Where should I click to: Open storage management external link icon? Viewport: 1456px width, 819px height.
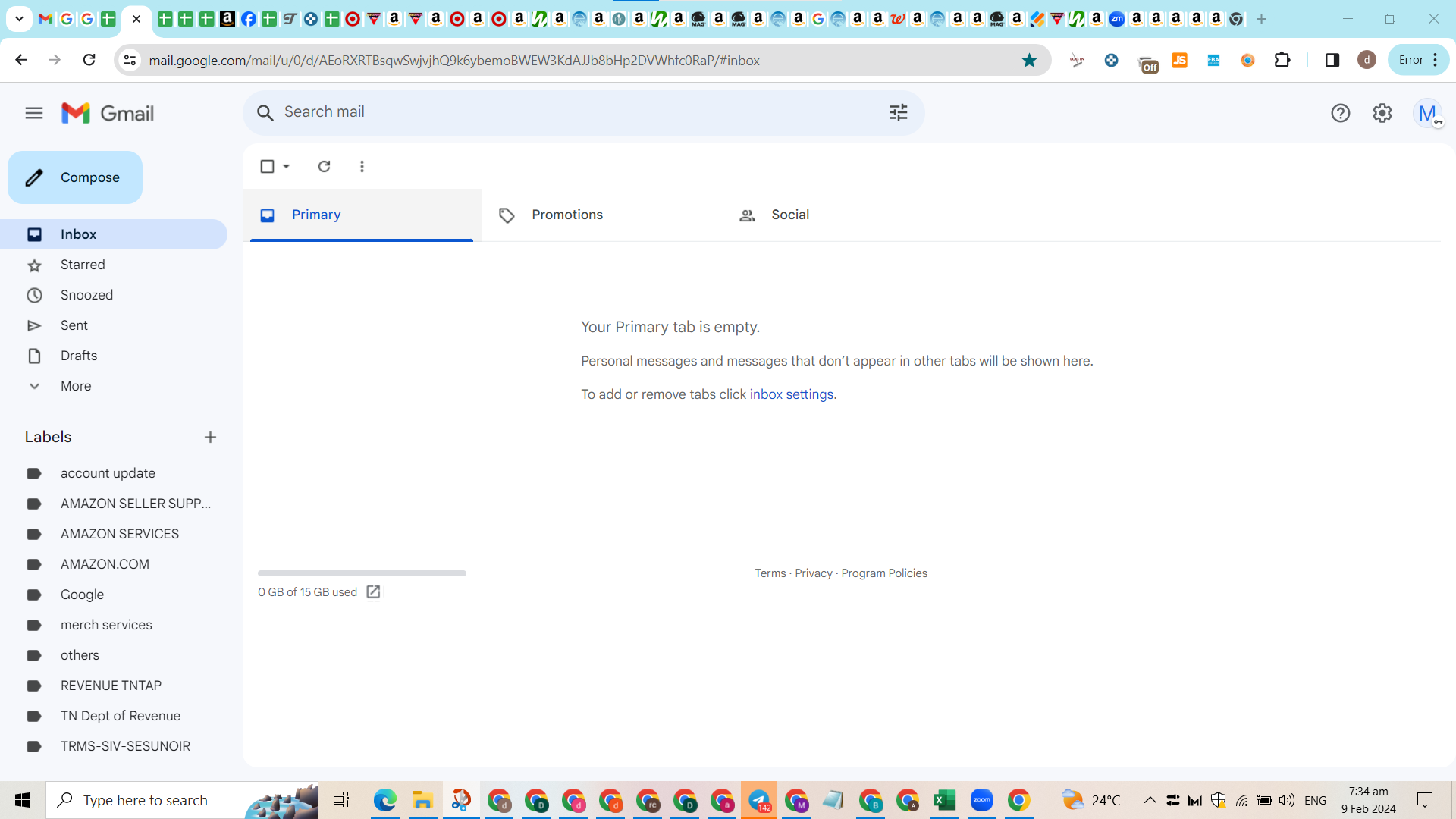point(373,591)
